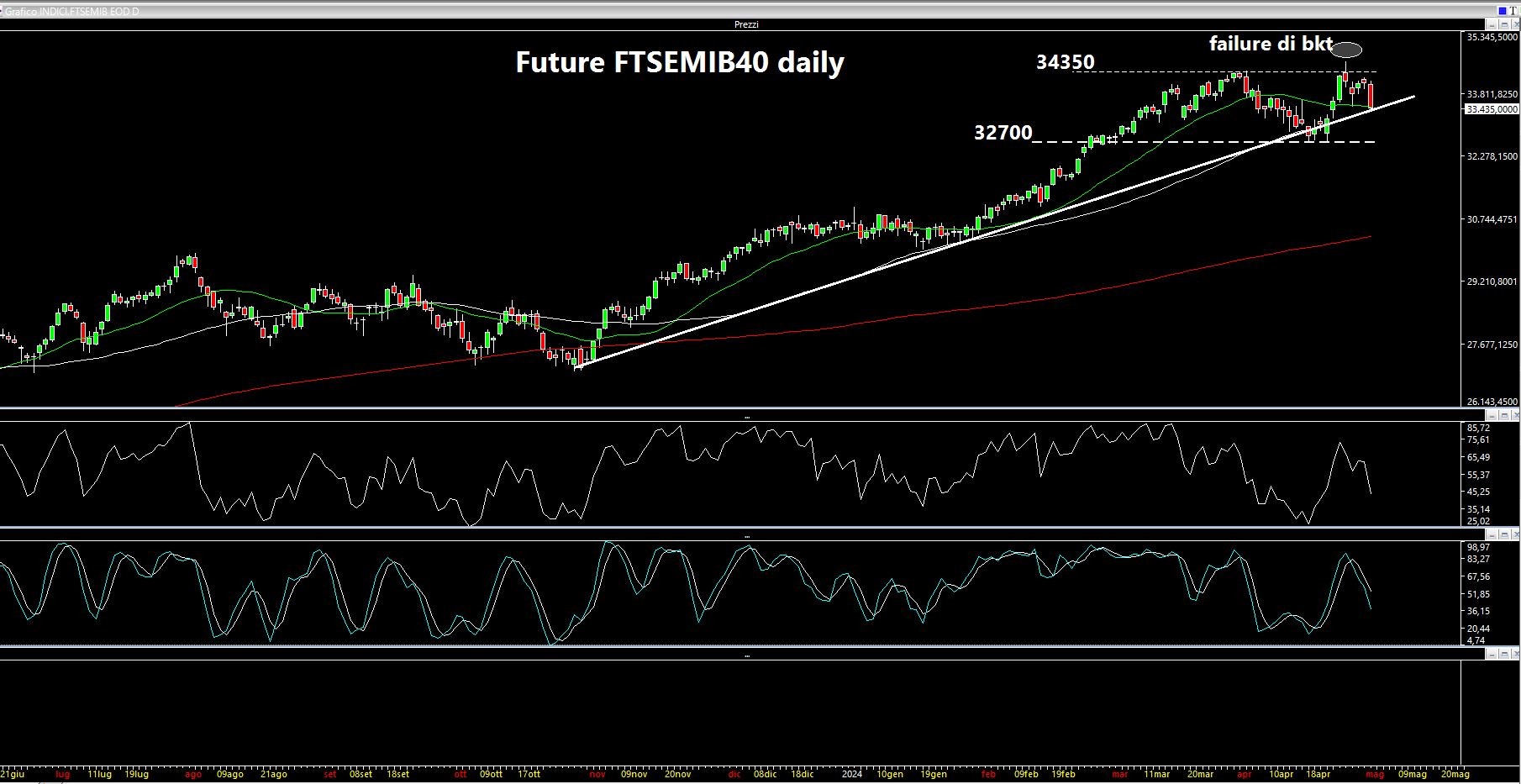Maximize the stochastic panel (98,97 scale)

click(x=1504, y=534)
